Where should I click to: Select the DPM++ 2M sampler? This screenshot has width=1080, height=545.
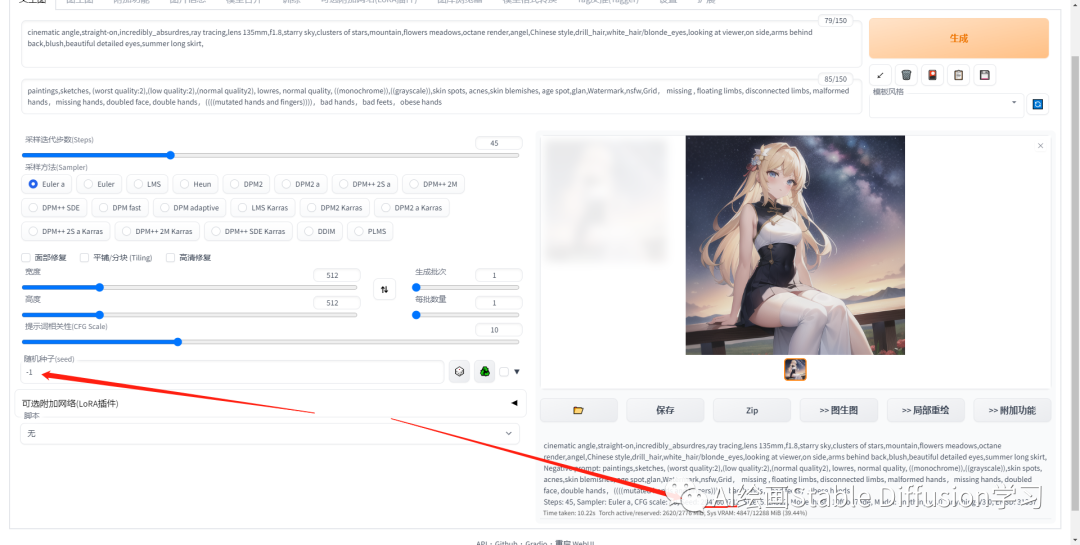click(434, 184)
